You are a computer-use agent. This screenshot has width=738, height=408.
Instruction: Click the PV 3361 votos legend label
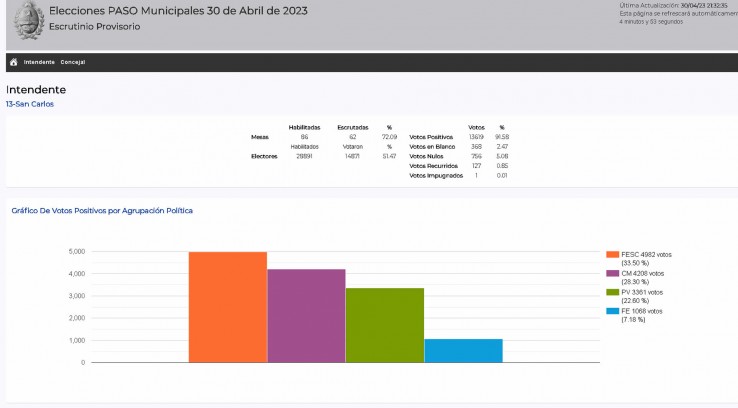(x=640, y=292)
